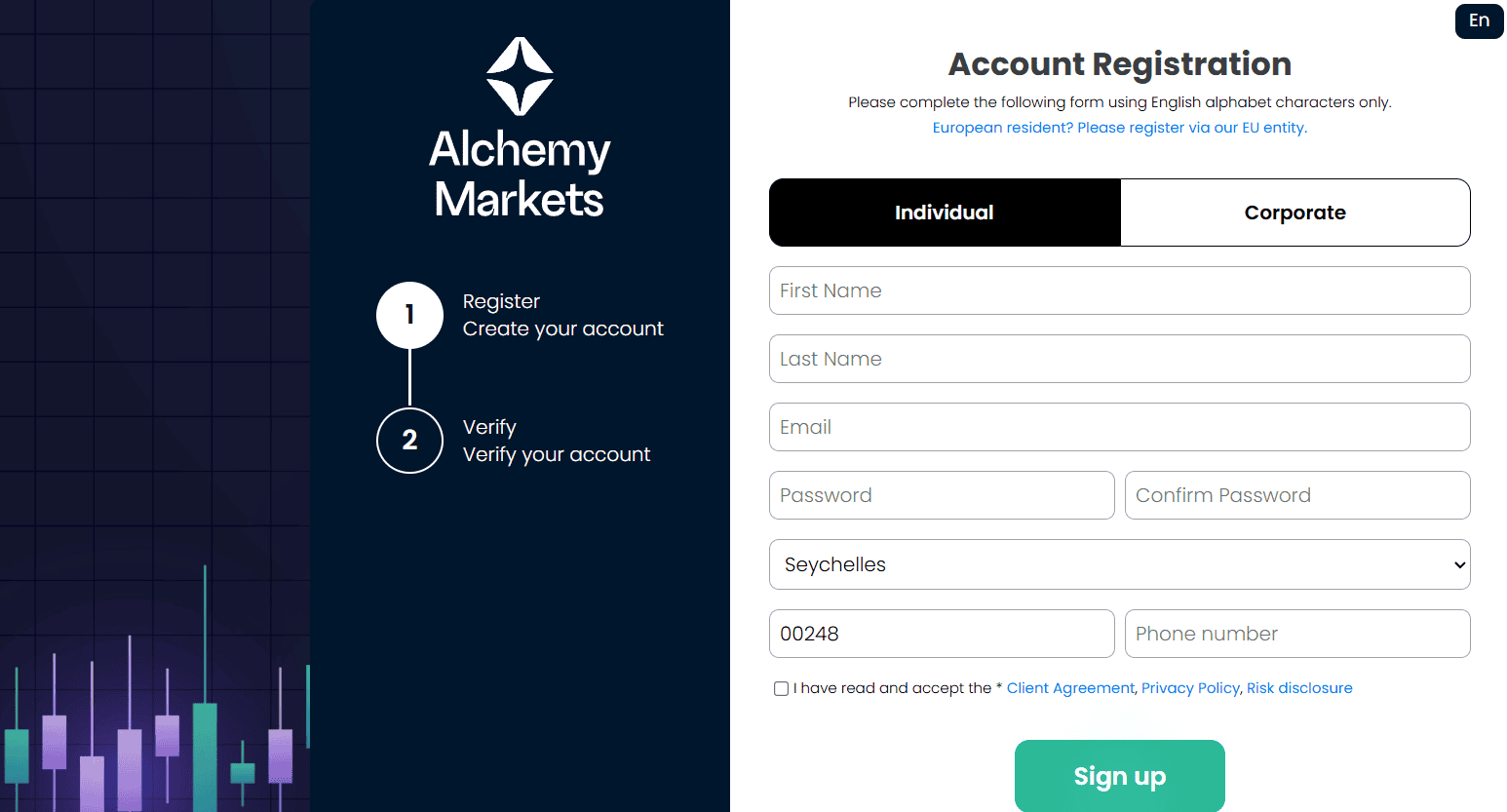The height and width of the screenshot is (812, 1507).
Task: Follow the EU entity registration link
Action: 1118,127
